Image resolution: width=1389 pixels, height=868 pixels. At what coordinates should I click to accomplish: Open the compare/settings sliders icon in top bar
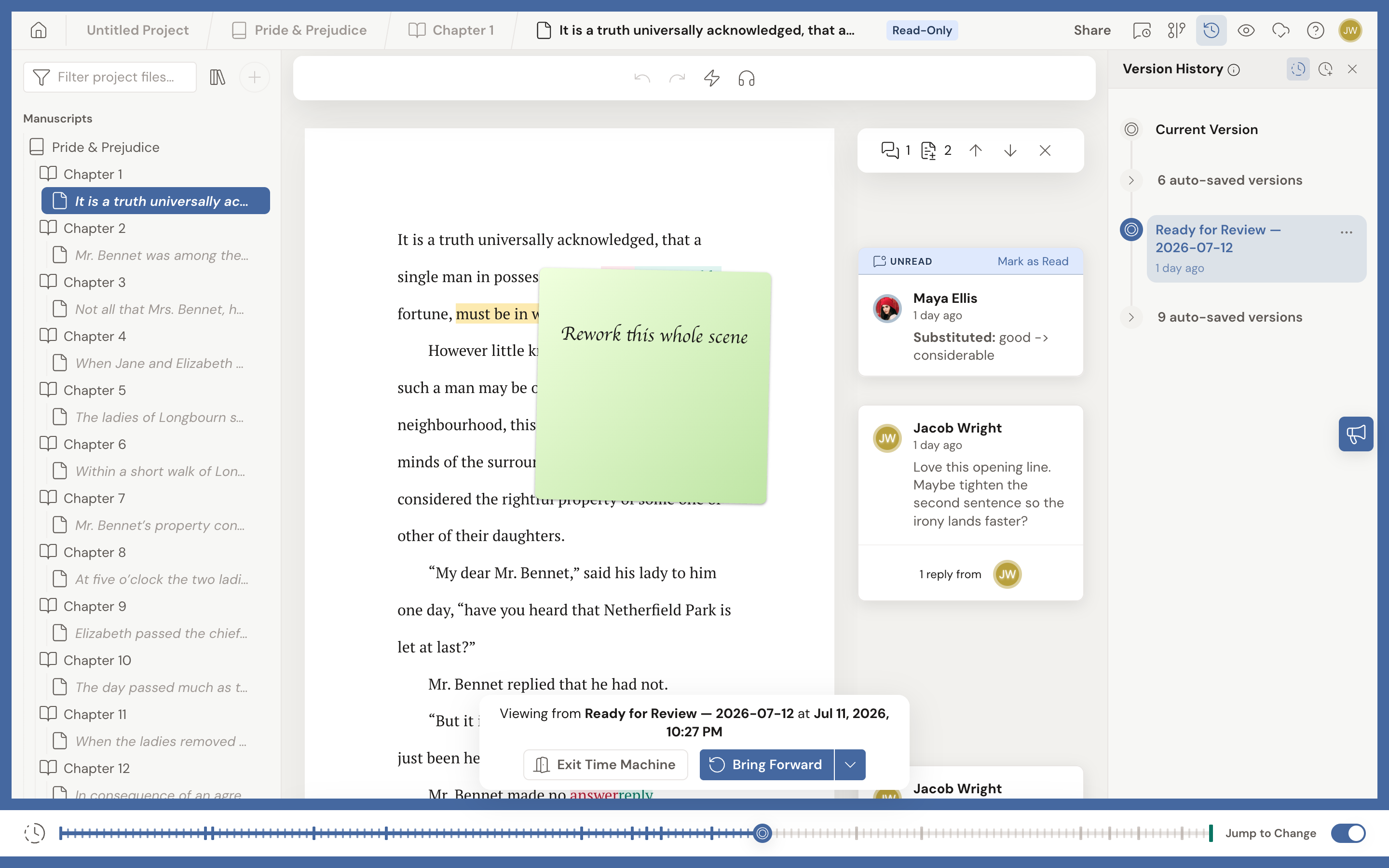coord(1176,30)
